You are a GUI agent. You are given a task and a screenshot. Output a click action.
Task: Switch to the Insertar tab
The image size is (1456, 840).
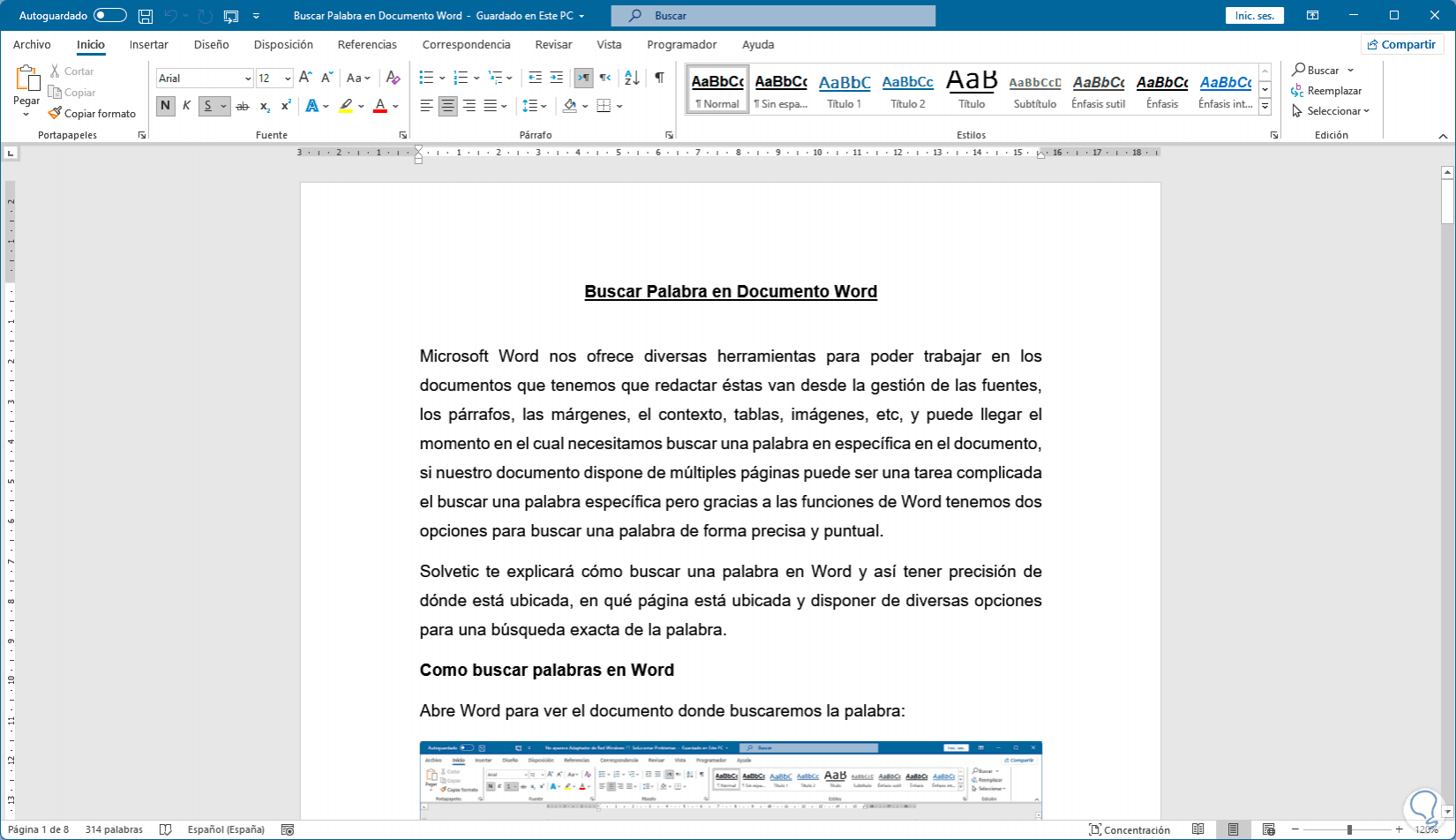tap(148, 44)
